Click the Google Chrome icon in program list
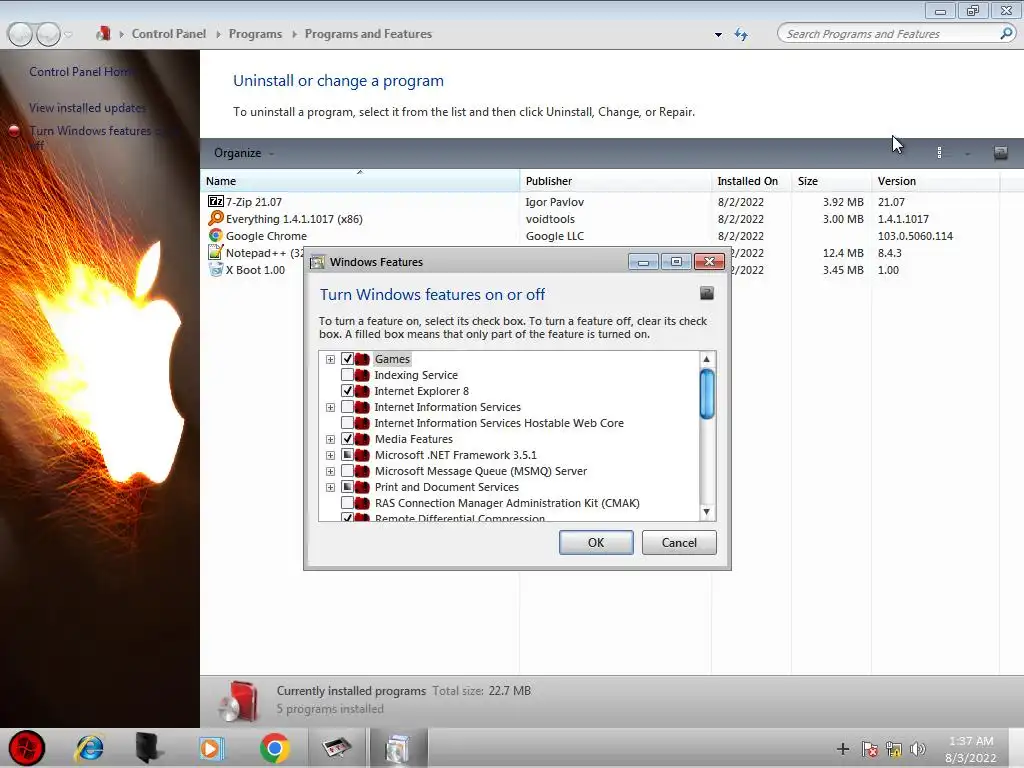Viewport: 1024px width, 768px height. pyautogui.click(x=216, y=236)
